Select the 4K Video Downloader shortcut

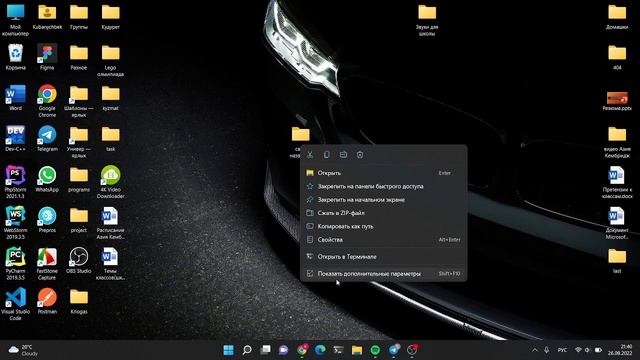coord(111,182)
